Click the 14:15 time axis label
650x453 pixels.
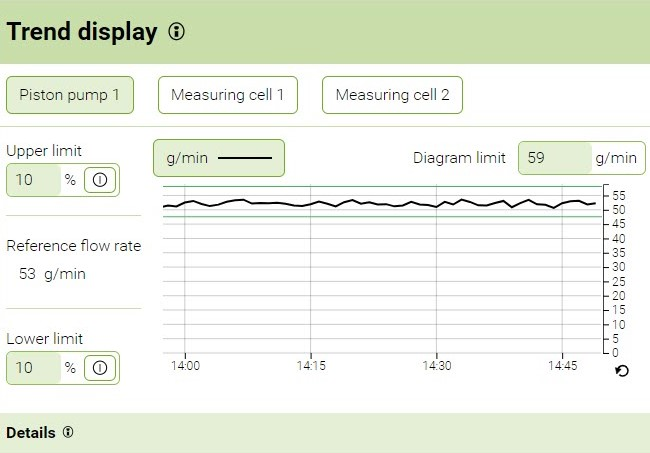click(311, 367)
